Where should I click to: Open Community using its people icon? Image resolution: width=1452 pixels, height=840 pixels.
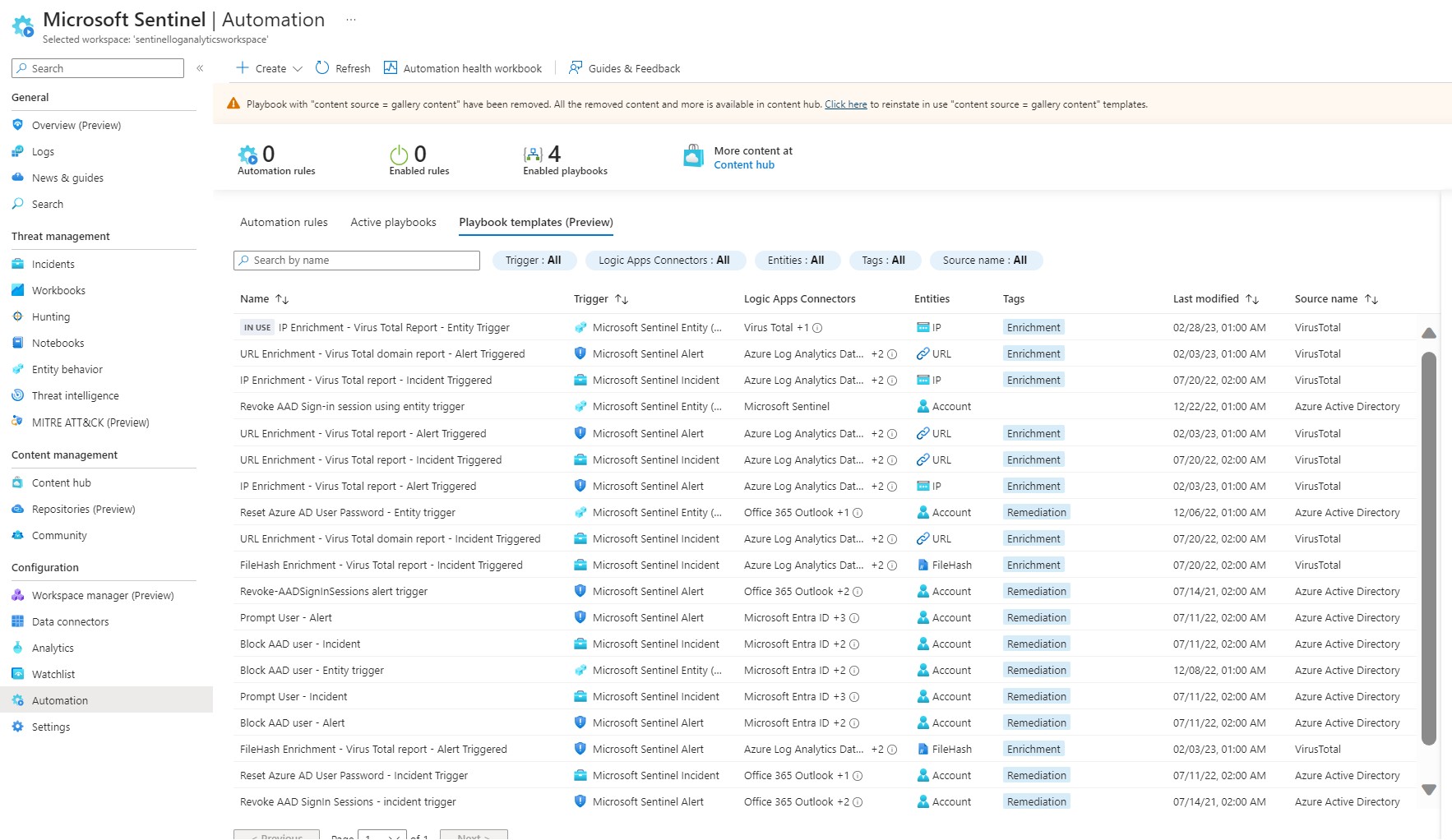[18, 535]
